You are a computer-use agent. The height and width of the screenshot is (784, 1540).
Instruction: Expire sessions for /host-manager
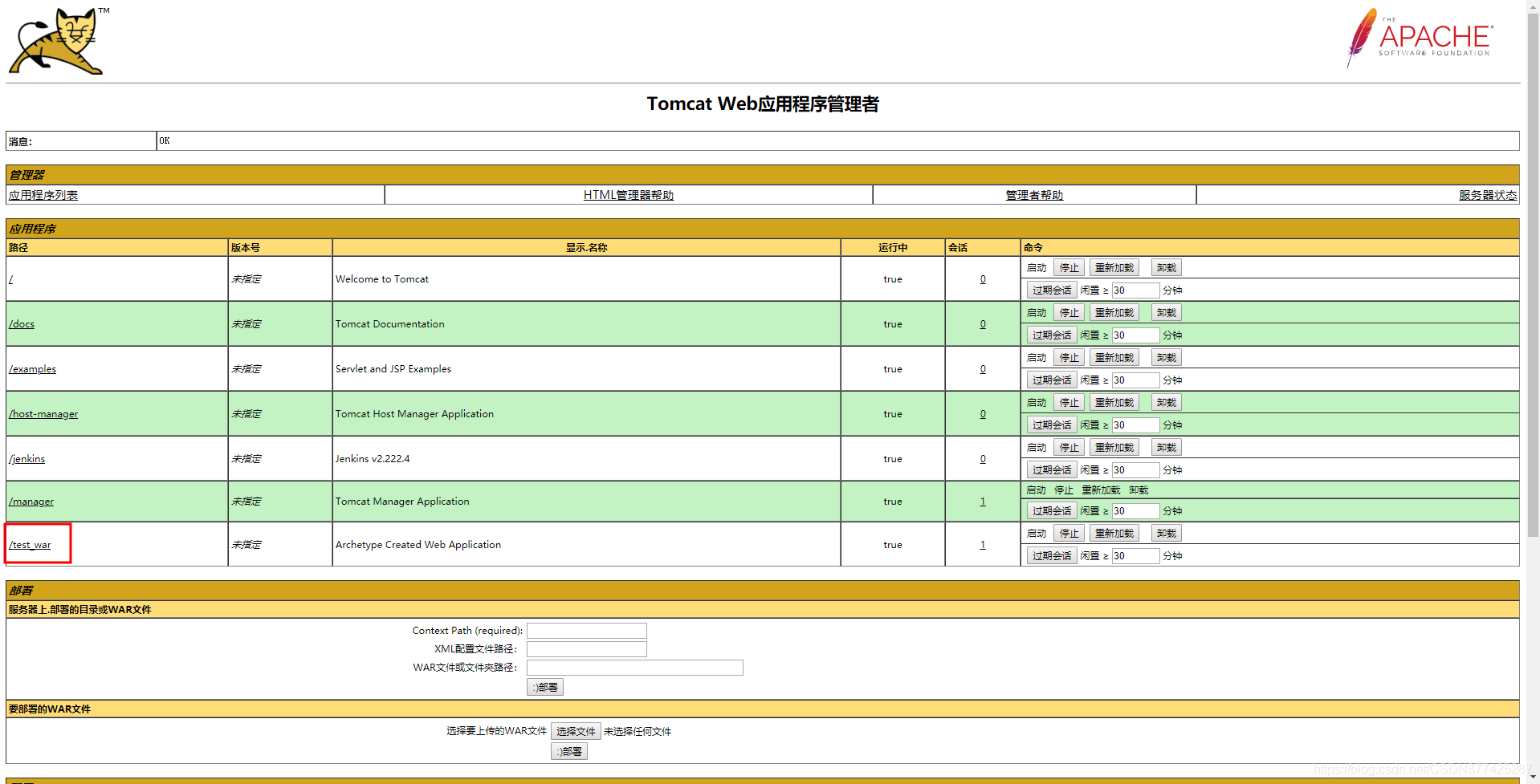[1052, 425]
